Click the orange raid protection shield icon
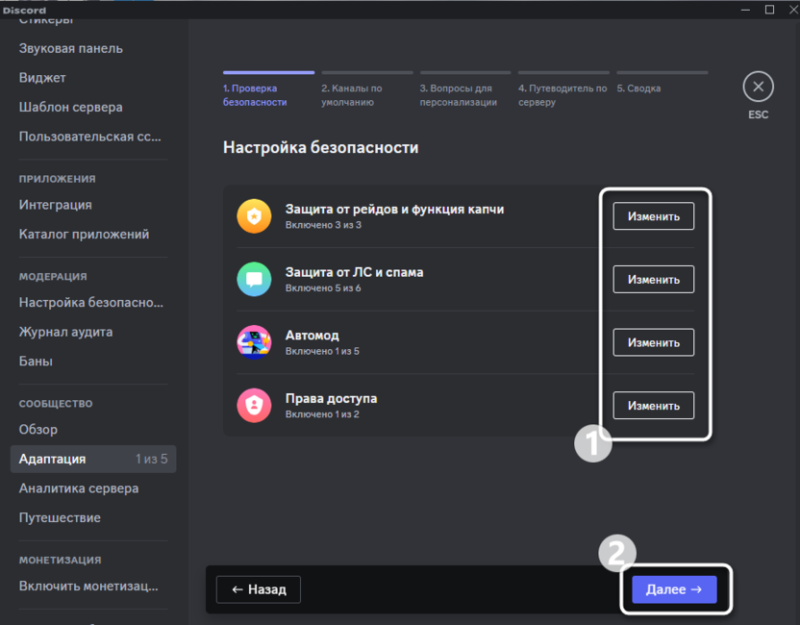The height and width of the screenshot is (625, 800). coord(254,216)
